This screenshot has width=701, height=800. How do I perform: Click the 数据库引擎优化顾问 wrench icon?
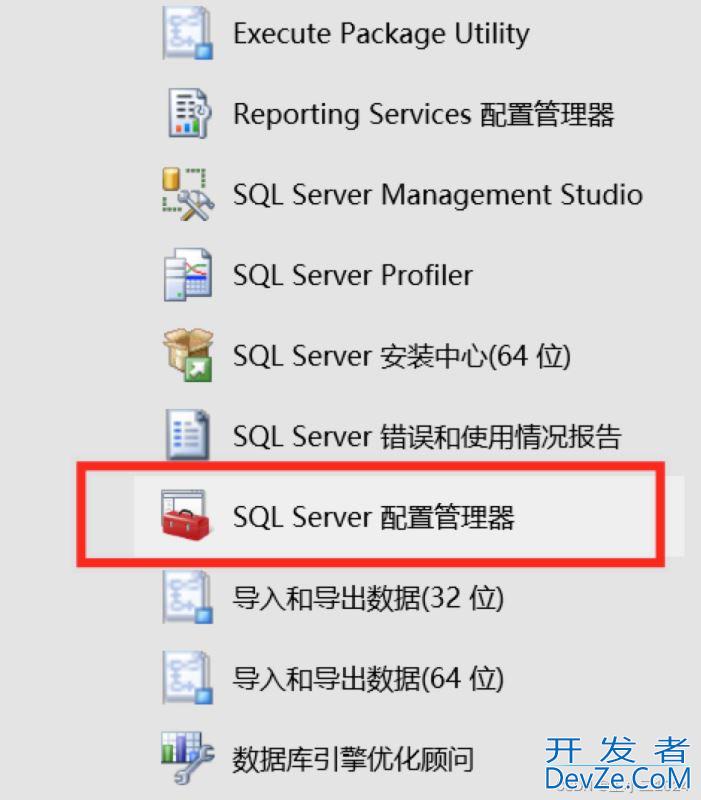point(187,758)
